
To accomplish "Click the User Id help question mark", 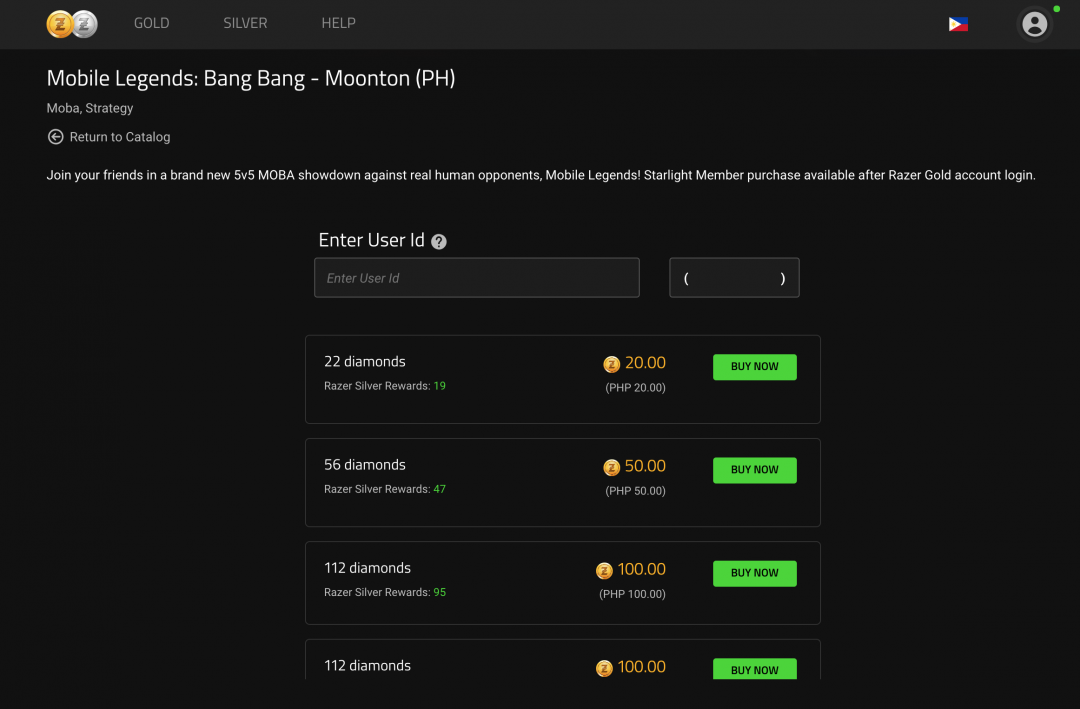I will pyautogui.click(x=438, y=241).
